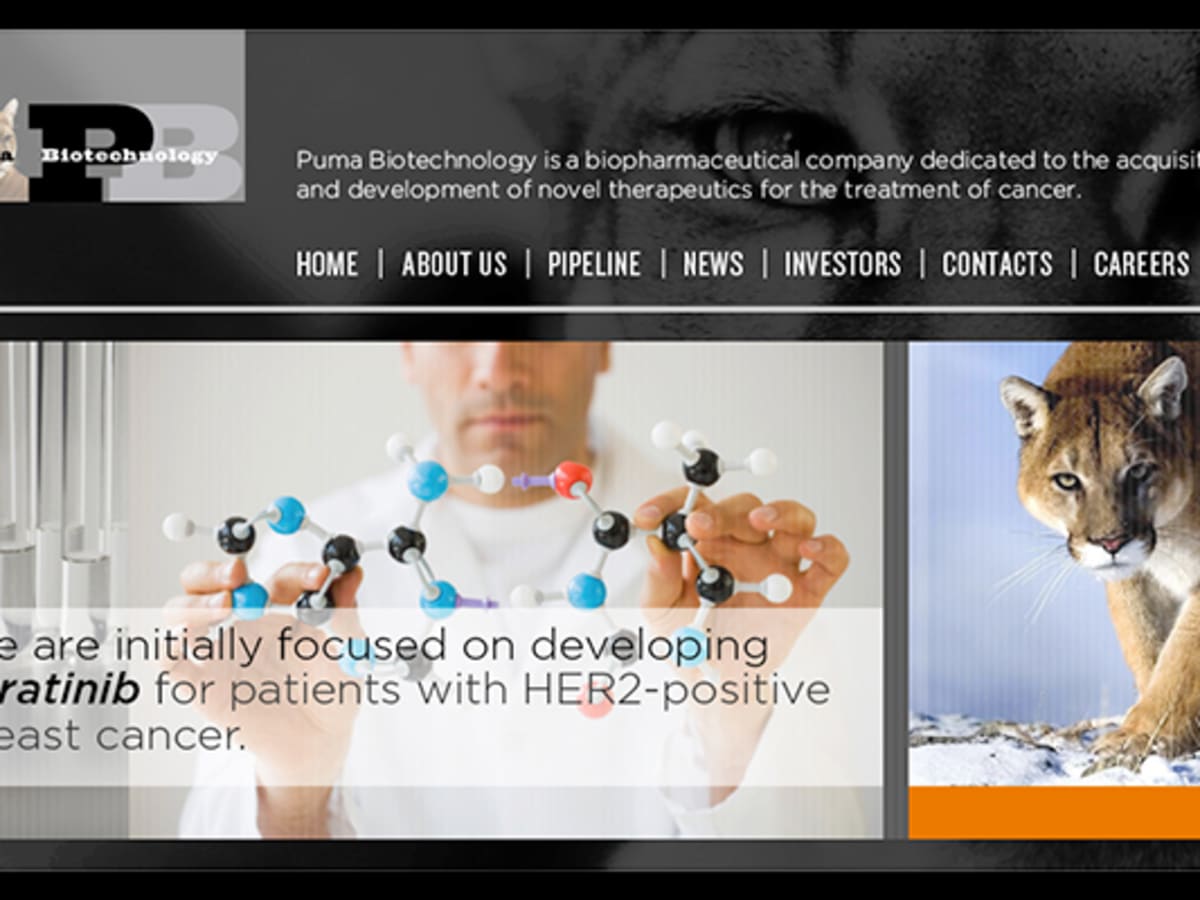This screenshot has height=900, width=1200.
Task: Click the red atom on molecule model
Action: (x=573, y=479)
